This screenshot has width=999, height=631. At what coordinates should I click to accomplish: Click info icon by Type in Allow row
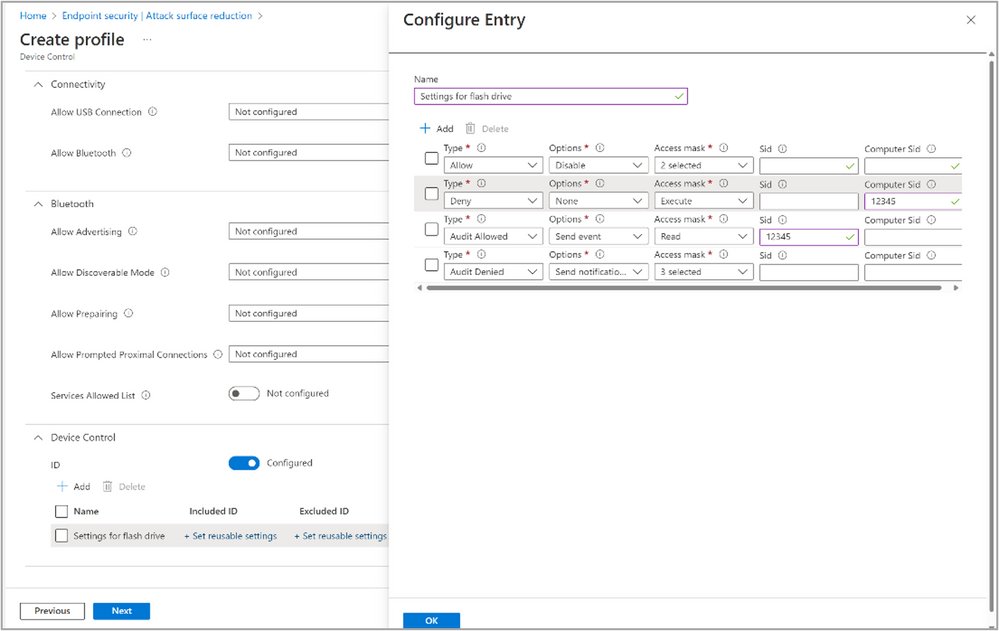pos(482,148)
